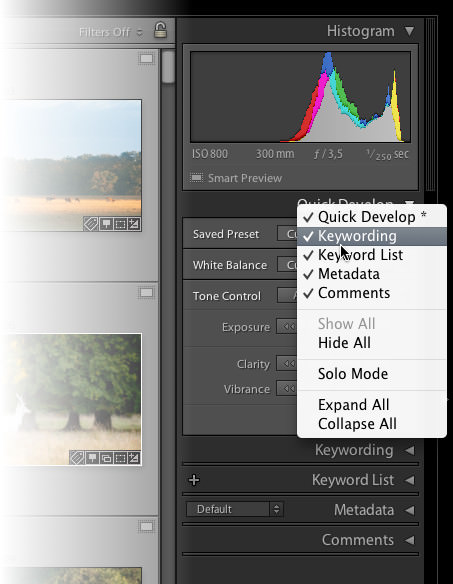Click collection badge on second thumbnail
Viewport: 453px width, 584px height.
tap(106, 458)
